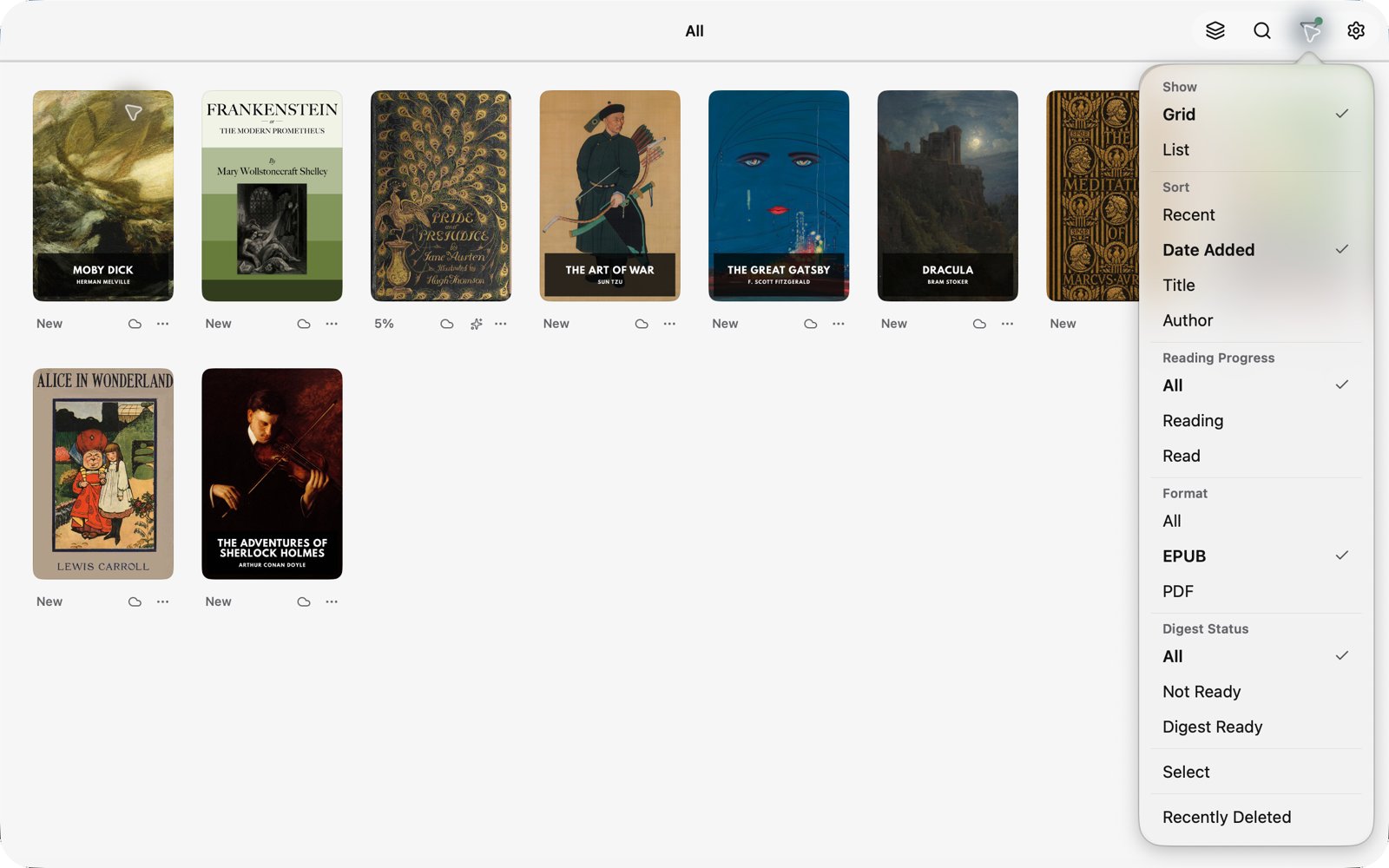Open the Frankenstein book cover

point(272,196)
